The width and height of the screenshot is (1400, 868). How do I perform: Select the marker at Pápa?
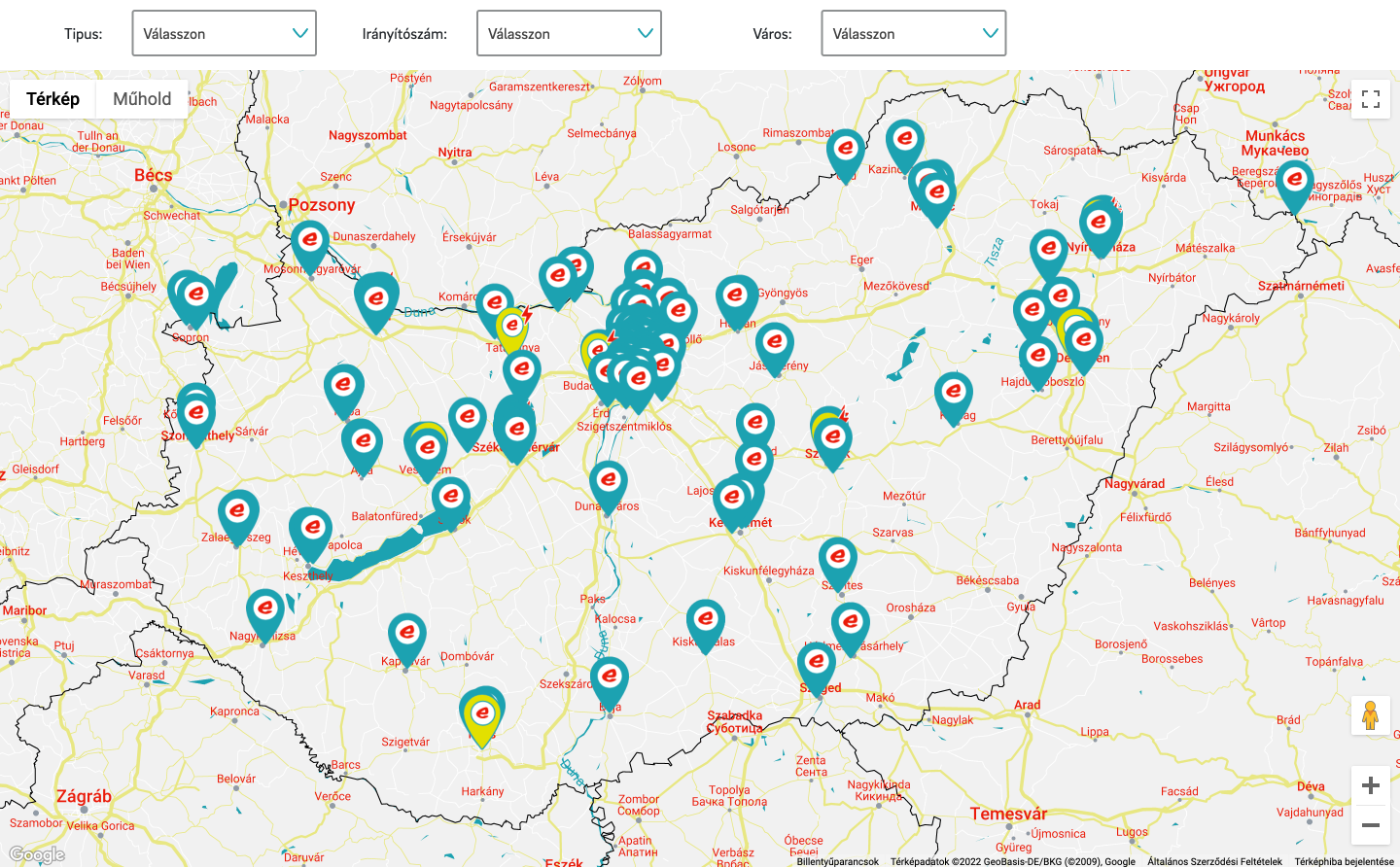pyautogui.click(x=343, y=393)
